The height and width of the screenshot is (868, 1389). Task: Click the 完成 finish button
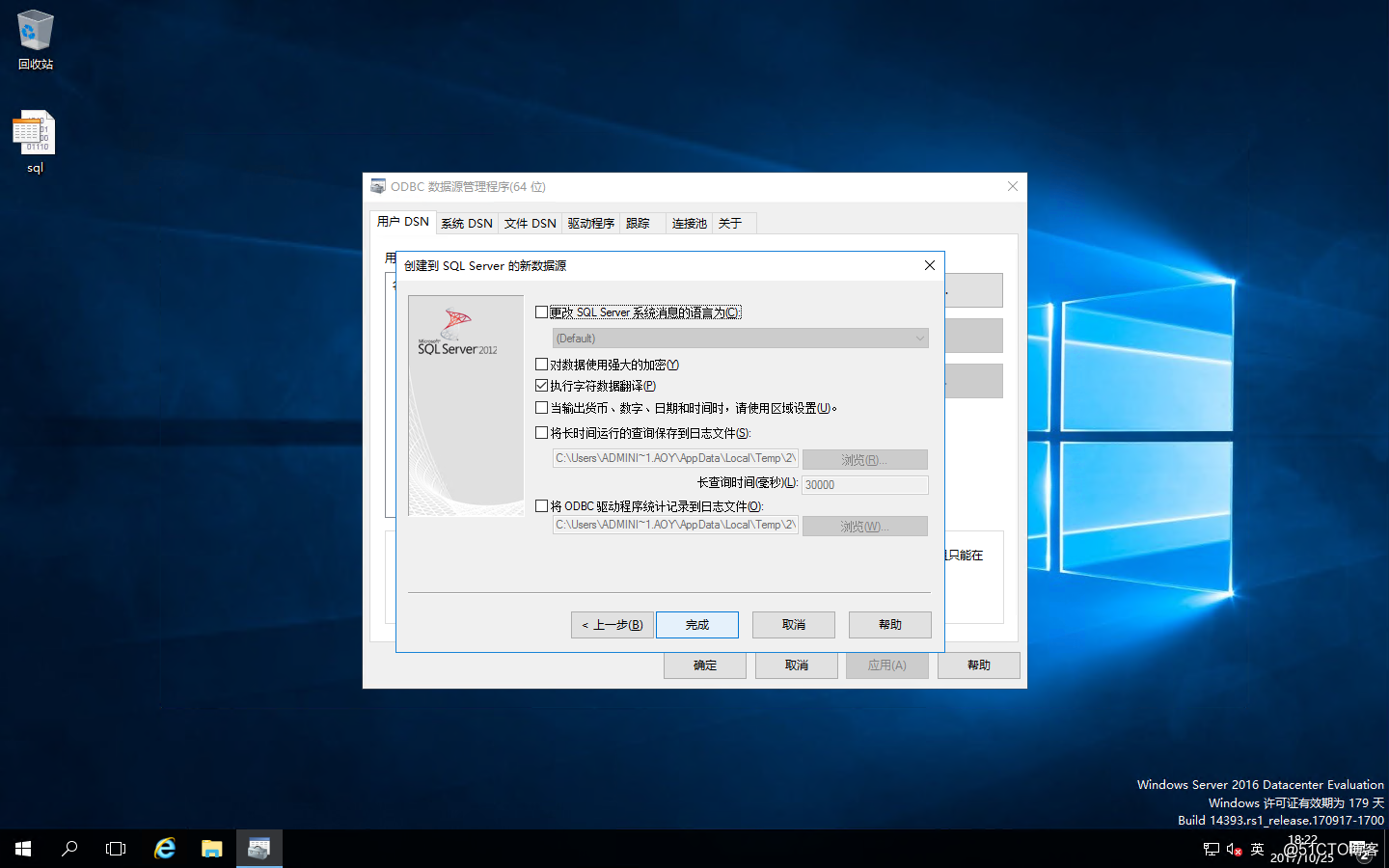[x=697, y=625]
